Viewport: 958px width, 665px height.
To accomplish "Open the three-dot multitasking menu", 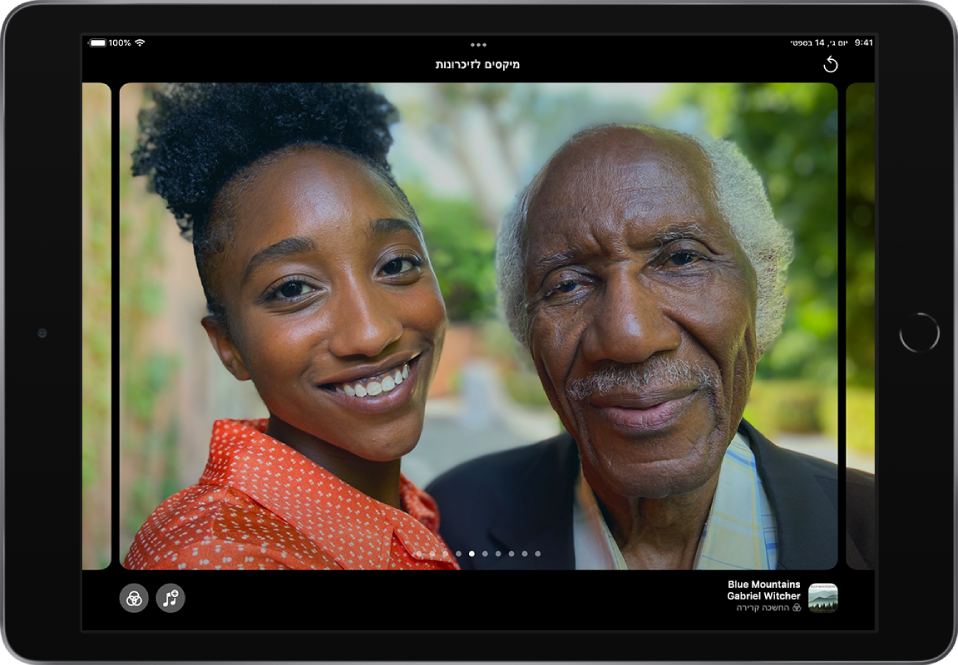I will pyautogui.click(x=478, y=45).
